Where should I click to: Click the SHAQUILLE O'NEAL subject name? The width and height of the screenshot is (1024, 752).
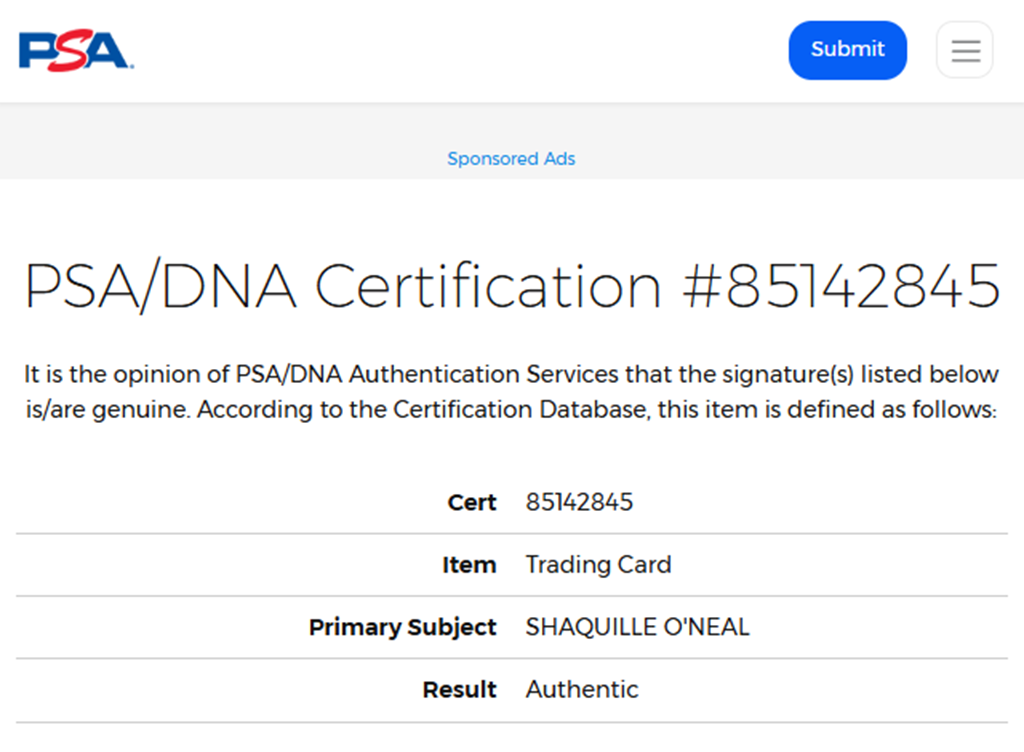click(x=637, y=628)
